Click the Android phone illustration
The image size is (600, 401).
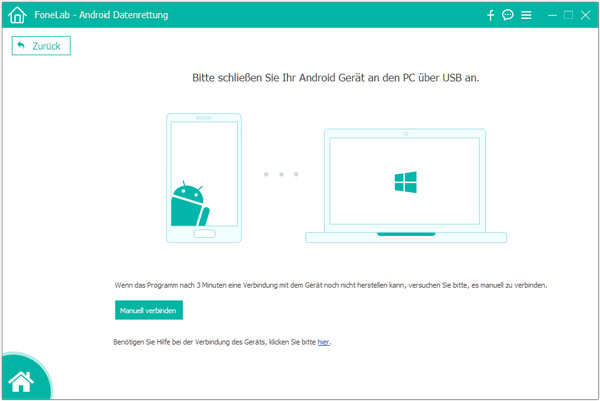click(x=204, y=178)
